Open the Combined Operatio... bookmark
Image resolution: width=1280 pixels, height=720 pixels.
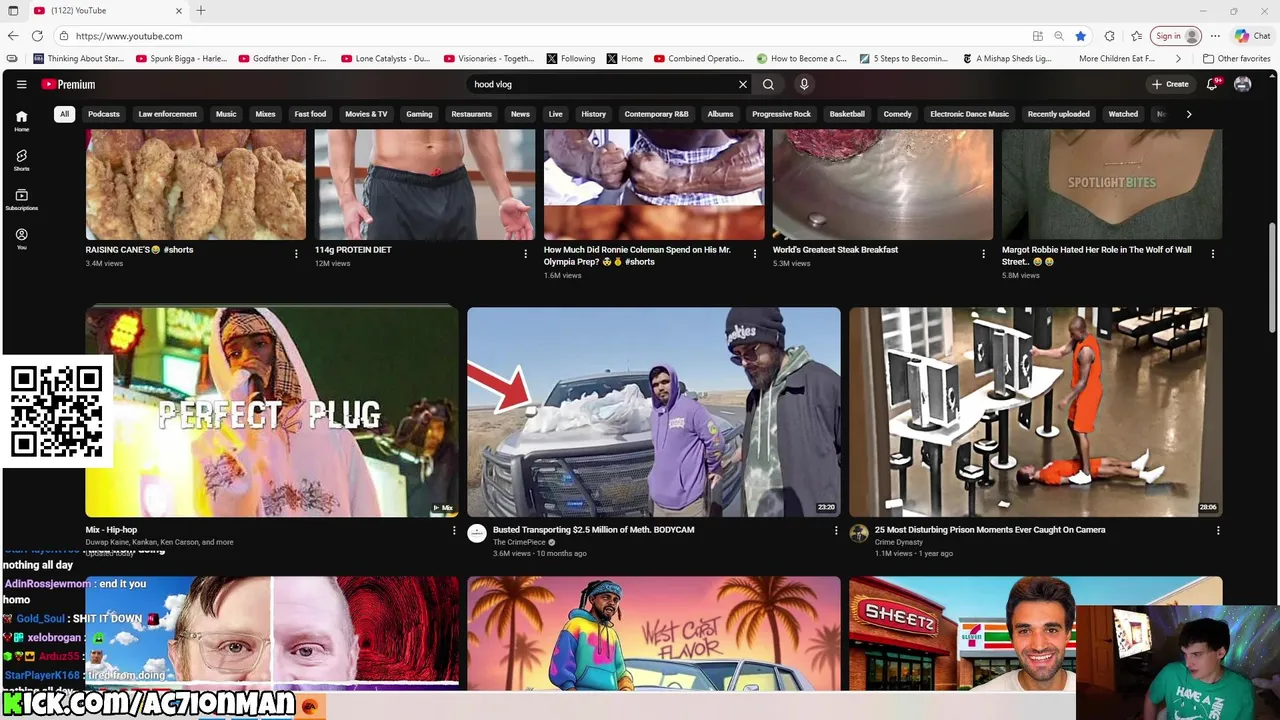tap(698, 59)
